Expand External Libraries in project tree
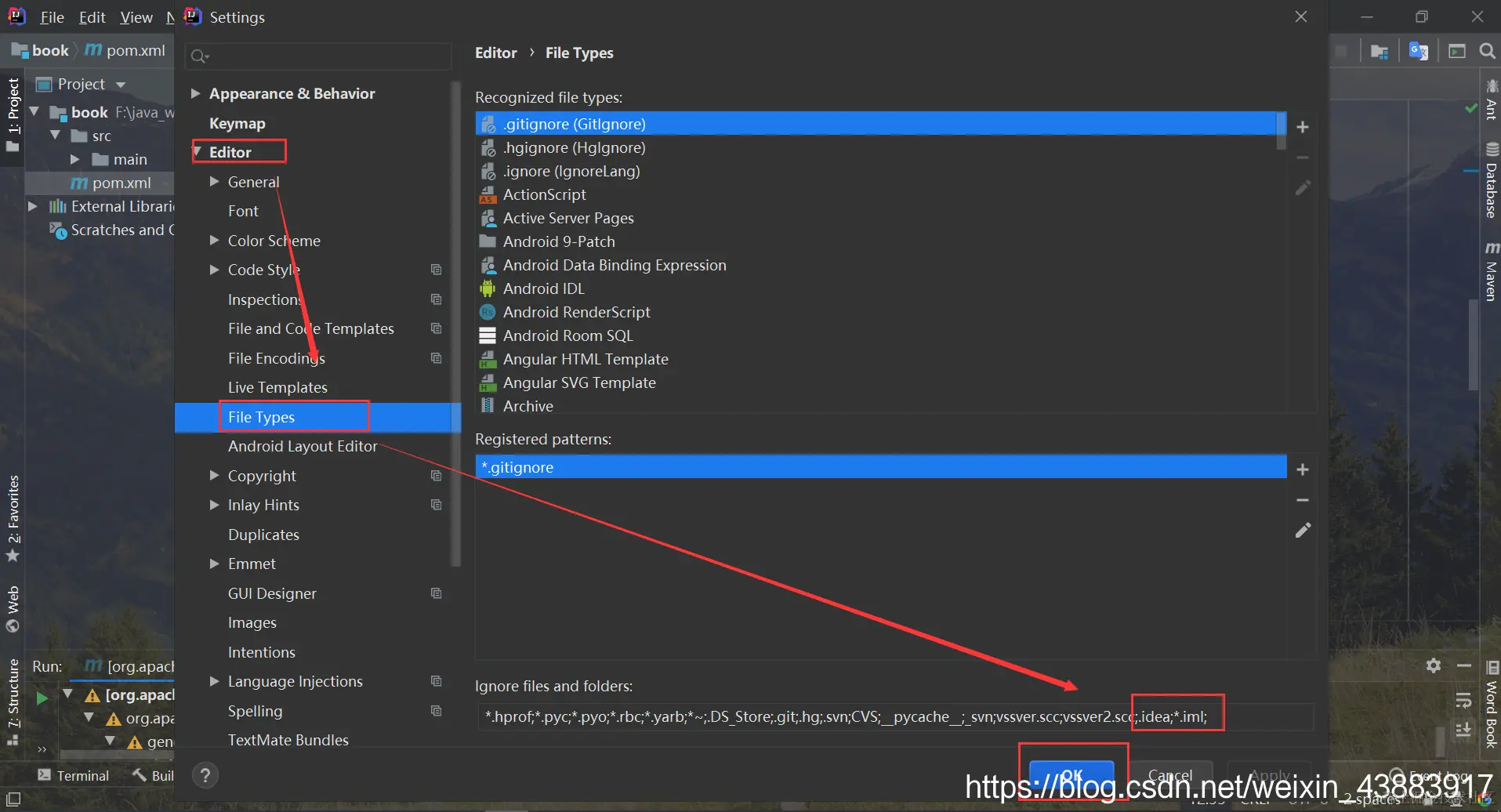Viewport: 1501px width, 812px height. (33, 206)
